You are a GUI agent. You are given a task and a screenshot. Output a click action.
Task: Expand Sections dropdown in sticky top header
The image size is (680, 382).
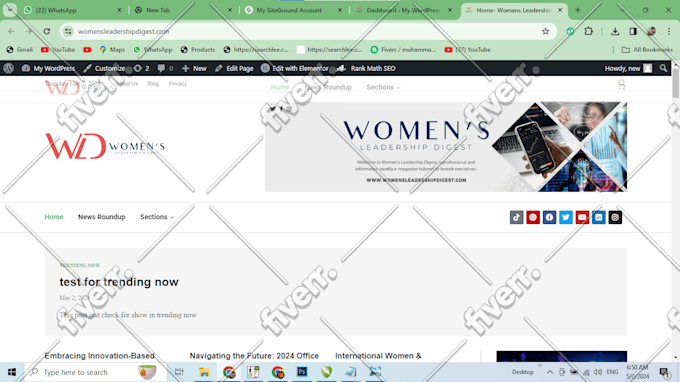(x=383, y=87)
